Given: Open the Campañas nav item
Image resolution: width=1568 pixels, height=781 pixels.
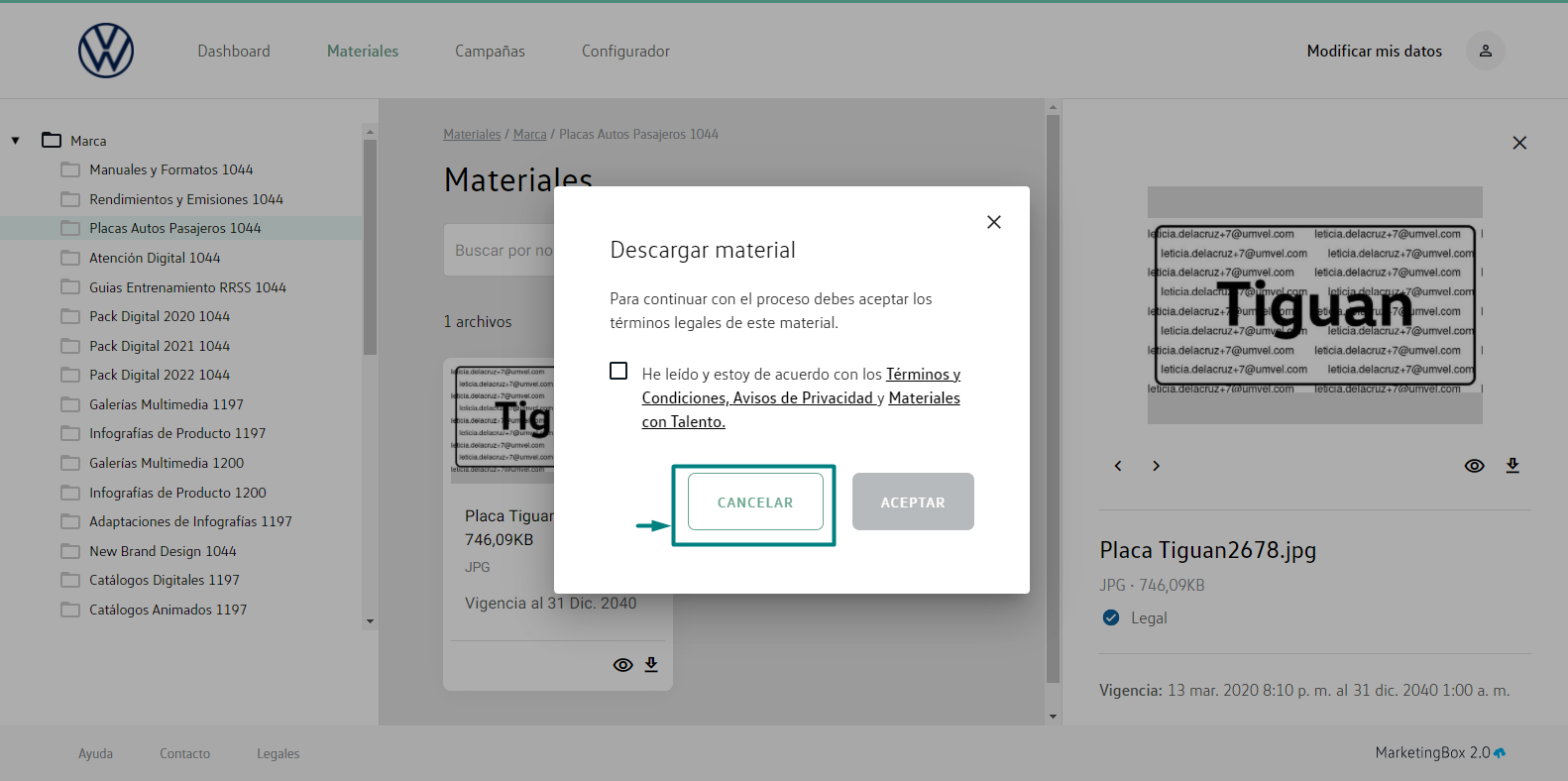Looking at the screenshot, I should (490, 51).
